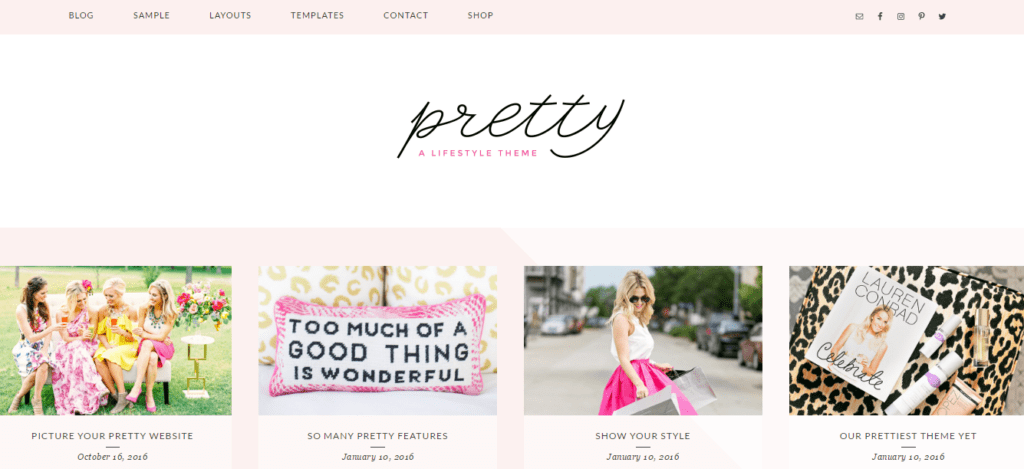Open the Picture Your Pretty Website post
Image resolution: width=1024 pixels, height=469 pixels.
click(x=112, y=436)
